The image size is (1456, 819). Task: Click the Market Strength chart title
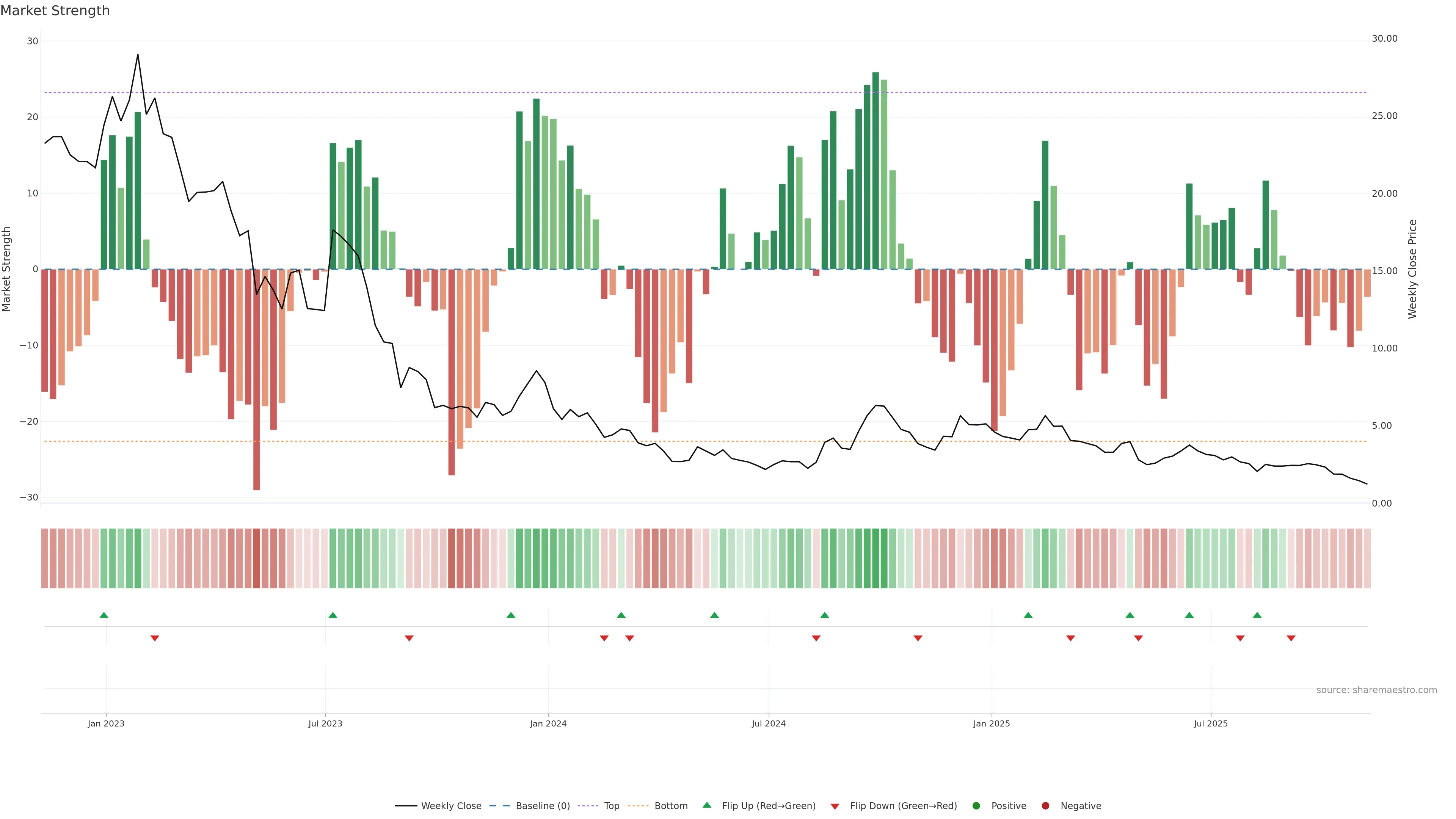(x=55, y=11)
